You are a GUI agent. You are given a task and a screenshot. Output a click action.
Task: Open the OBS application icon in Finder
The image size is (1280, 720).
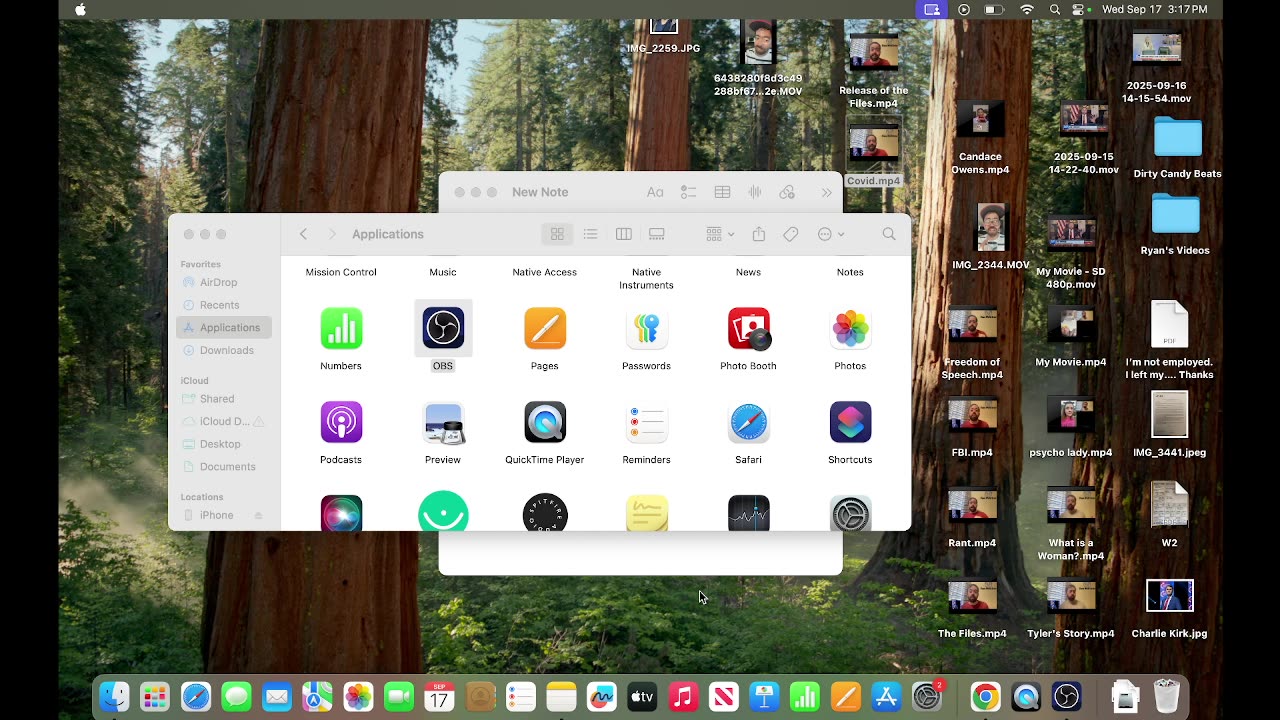click(443, 328)
